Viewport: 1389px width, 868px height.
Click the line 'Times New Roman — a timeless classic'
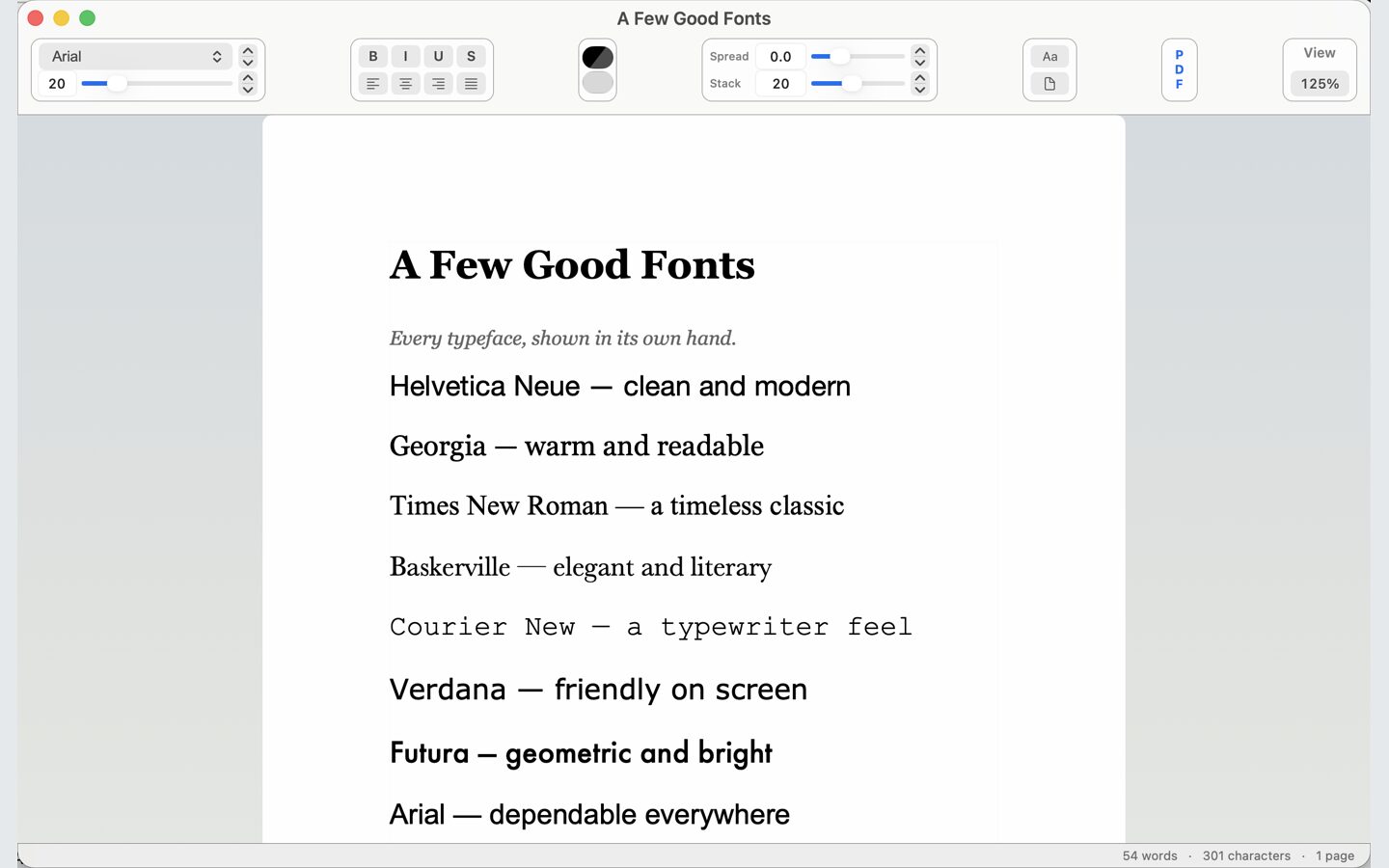click(x=617, y=506)
